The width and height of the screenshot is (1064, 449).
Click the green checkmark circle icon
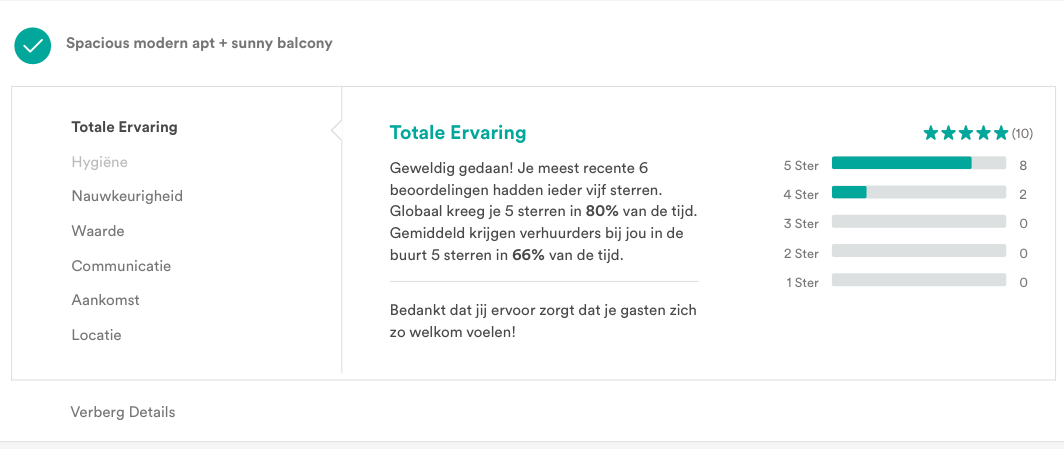tap(32, 45)
